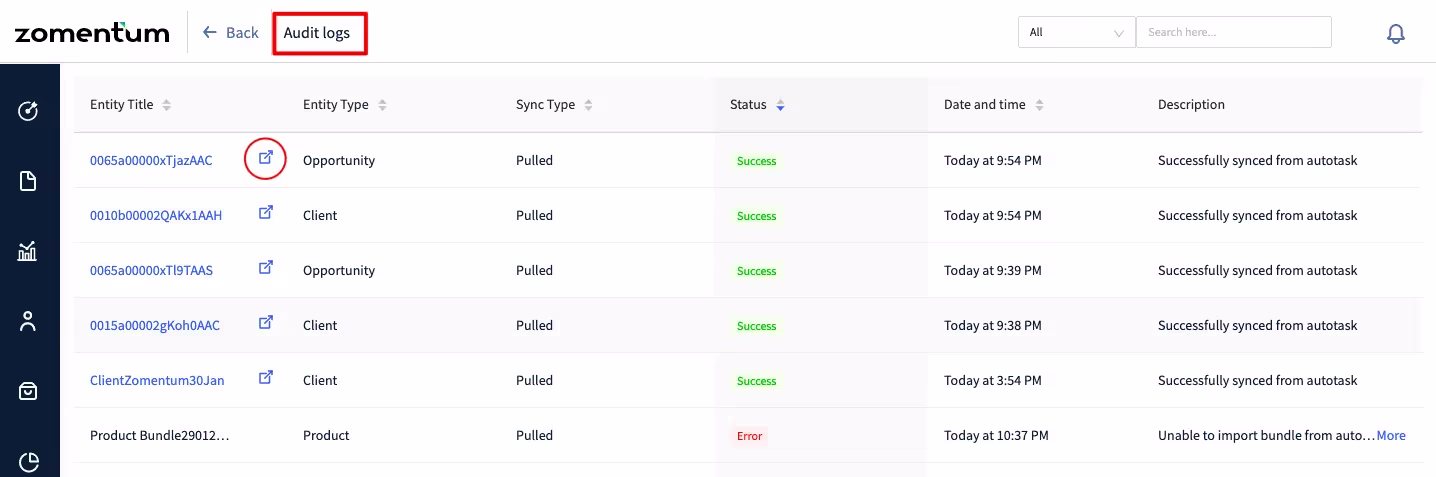
Task: Click Opportunity cell in 0065a00000xTl9TAAS row
Action: 339,270
